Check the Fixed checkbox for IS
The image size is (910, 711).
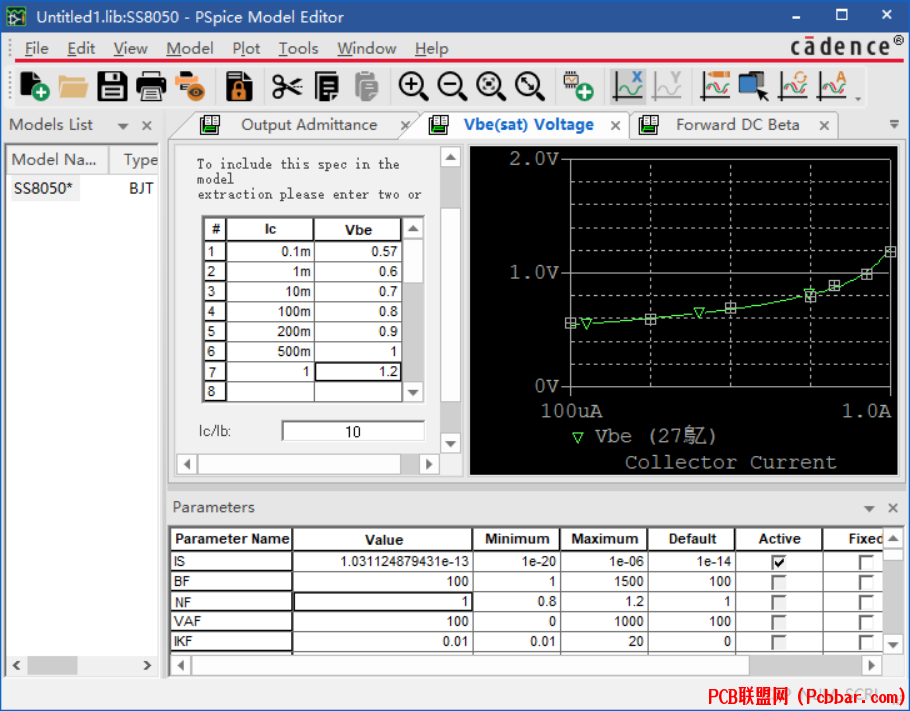click(866, 562)
